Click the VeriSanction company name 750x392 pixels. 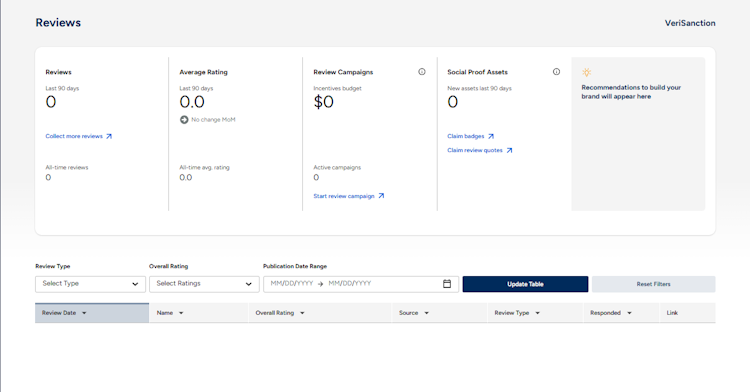pyautogui.click(x=690, y=23)
